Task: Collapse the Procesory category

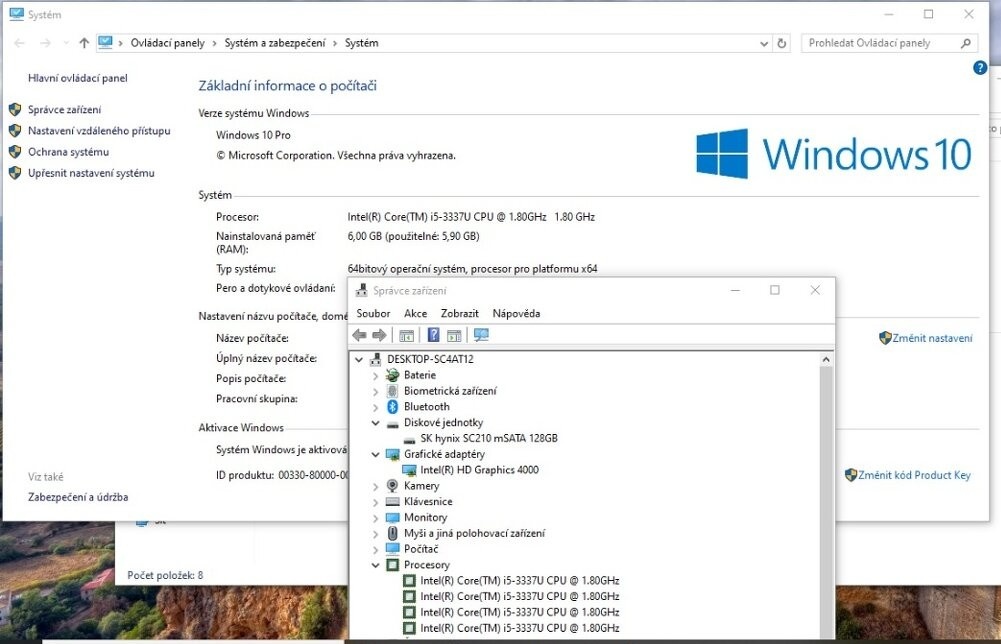Action: (x=375, y=565)
